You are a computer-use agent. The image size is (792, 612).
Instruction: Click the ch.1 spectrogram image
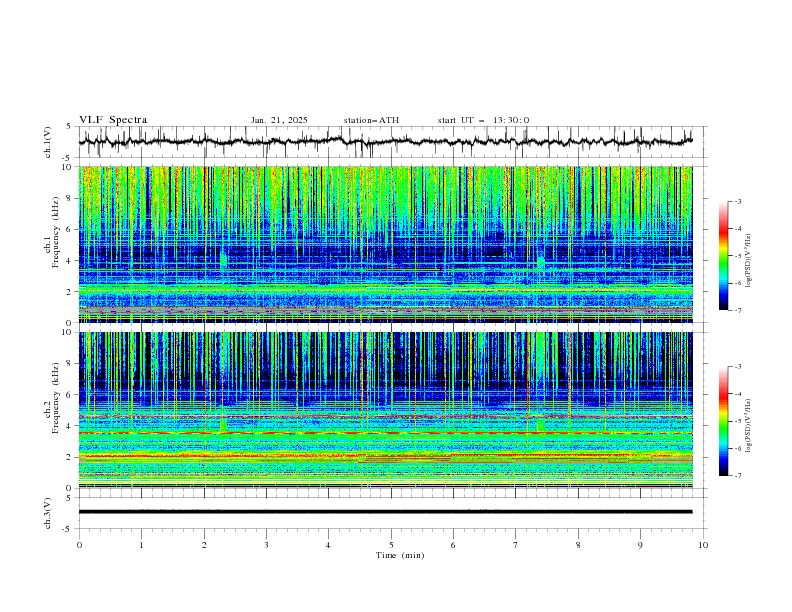(x=385, y=244)
